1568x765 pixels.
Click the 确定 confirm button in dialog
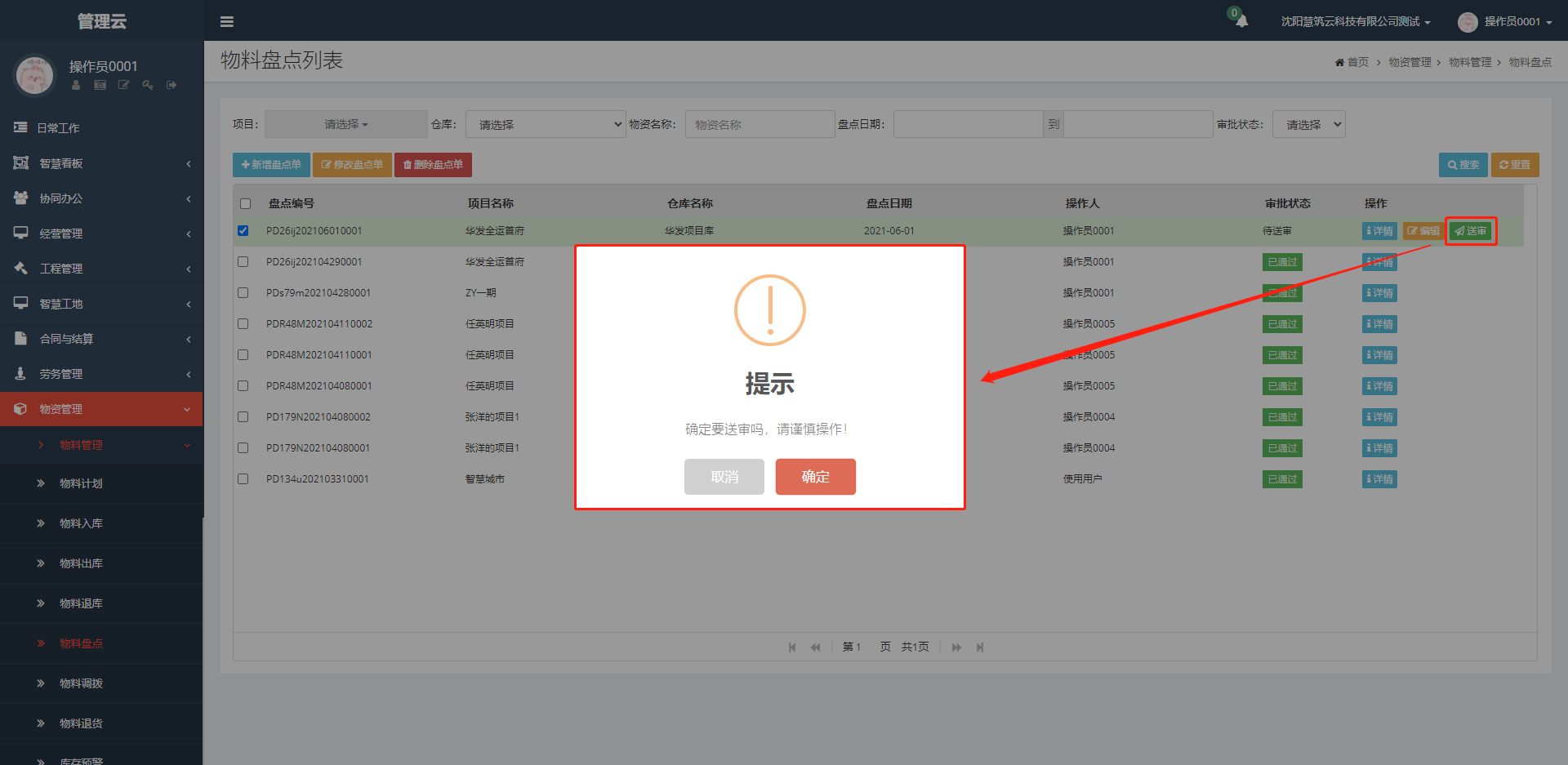coord(815,477)
